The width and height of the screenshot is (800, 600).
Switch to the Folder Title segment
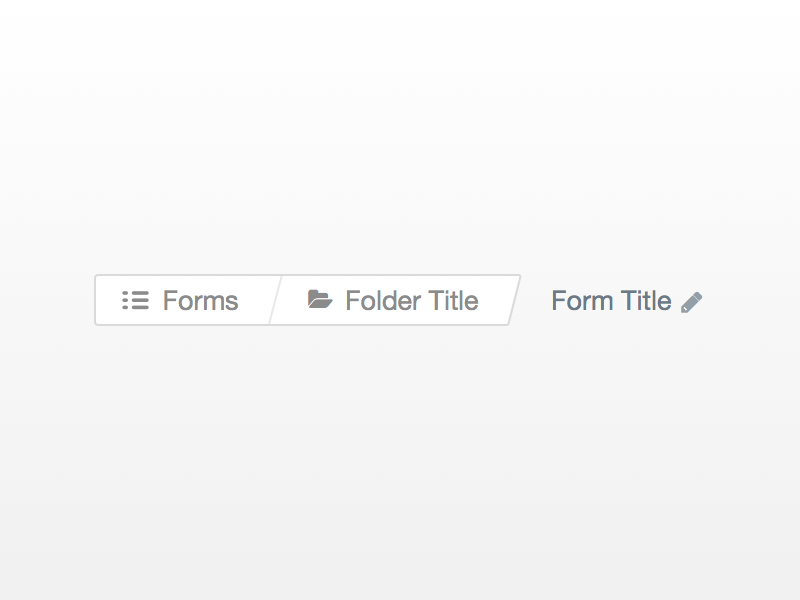[x=400, y=300]
